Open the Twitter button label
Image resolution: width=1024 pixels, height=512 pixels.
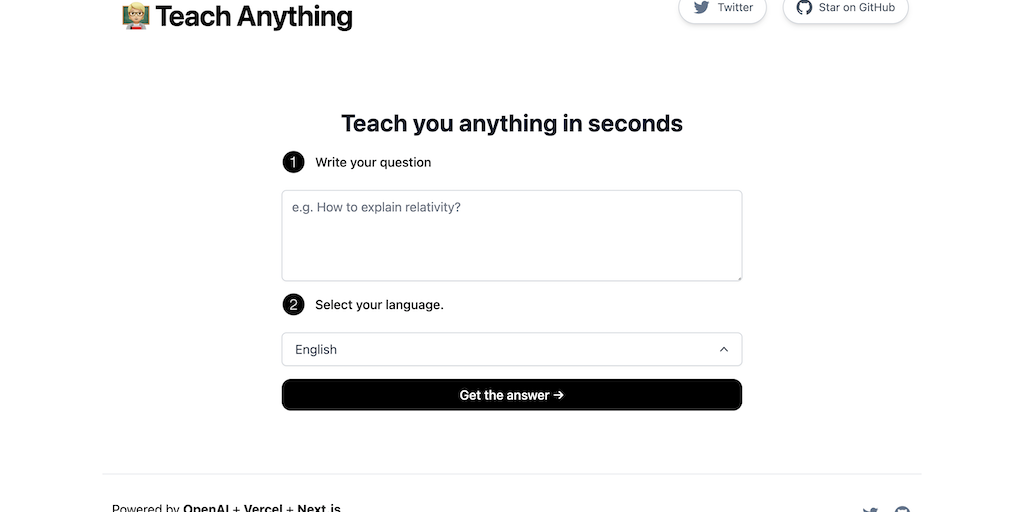click(x=735, y=8)
